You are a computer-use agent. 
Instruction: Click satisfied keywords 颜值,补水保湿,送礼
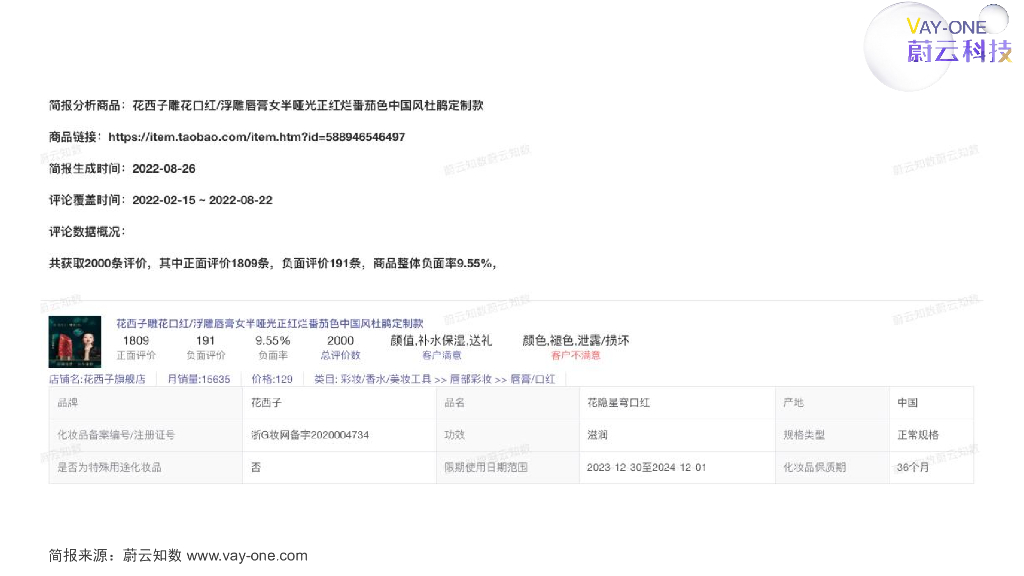pos(441,340)
